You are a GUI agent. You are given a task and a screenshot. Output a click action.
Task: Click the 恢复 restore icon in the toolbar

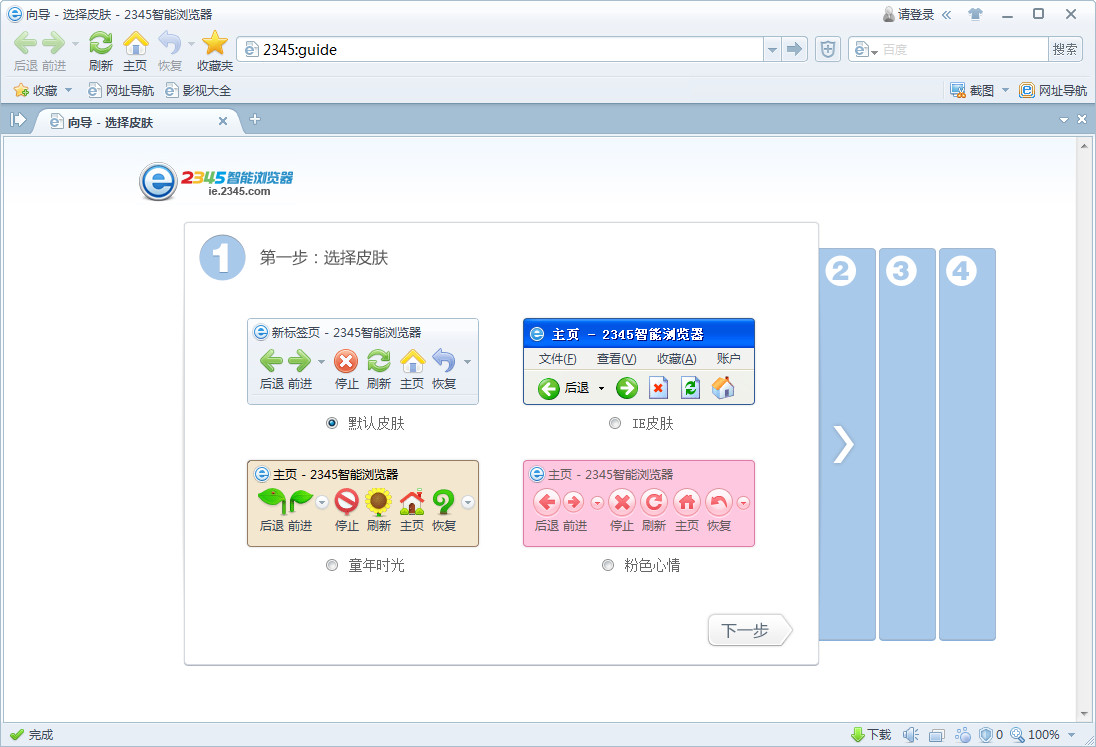[x=170, y=43]
